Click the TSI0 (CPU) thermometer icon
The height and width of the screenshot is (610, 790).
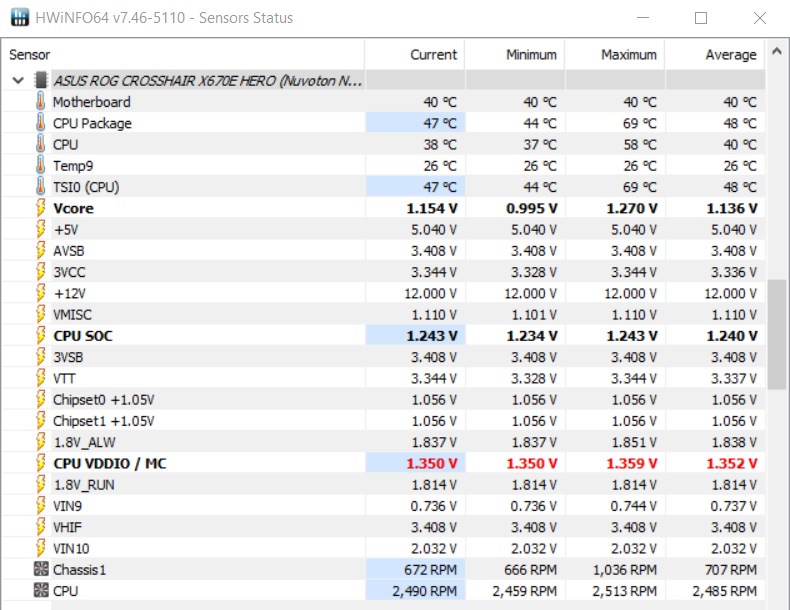40,186
